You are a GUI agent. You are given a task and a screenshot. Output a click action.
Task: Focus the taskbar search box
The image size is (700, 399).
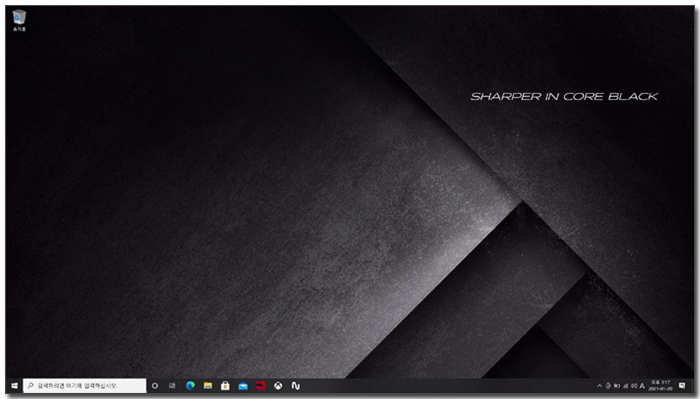(x=85, y=386)
